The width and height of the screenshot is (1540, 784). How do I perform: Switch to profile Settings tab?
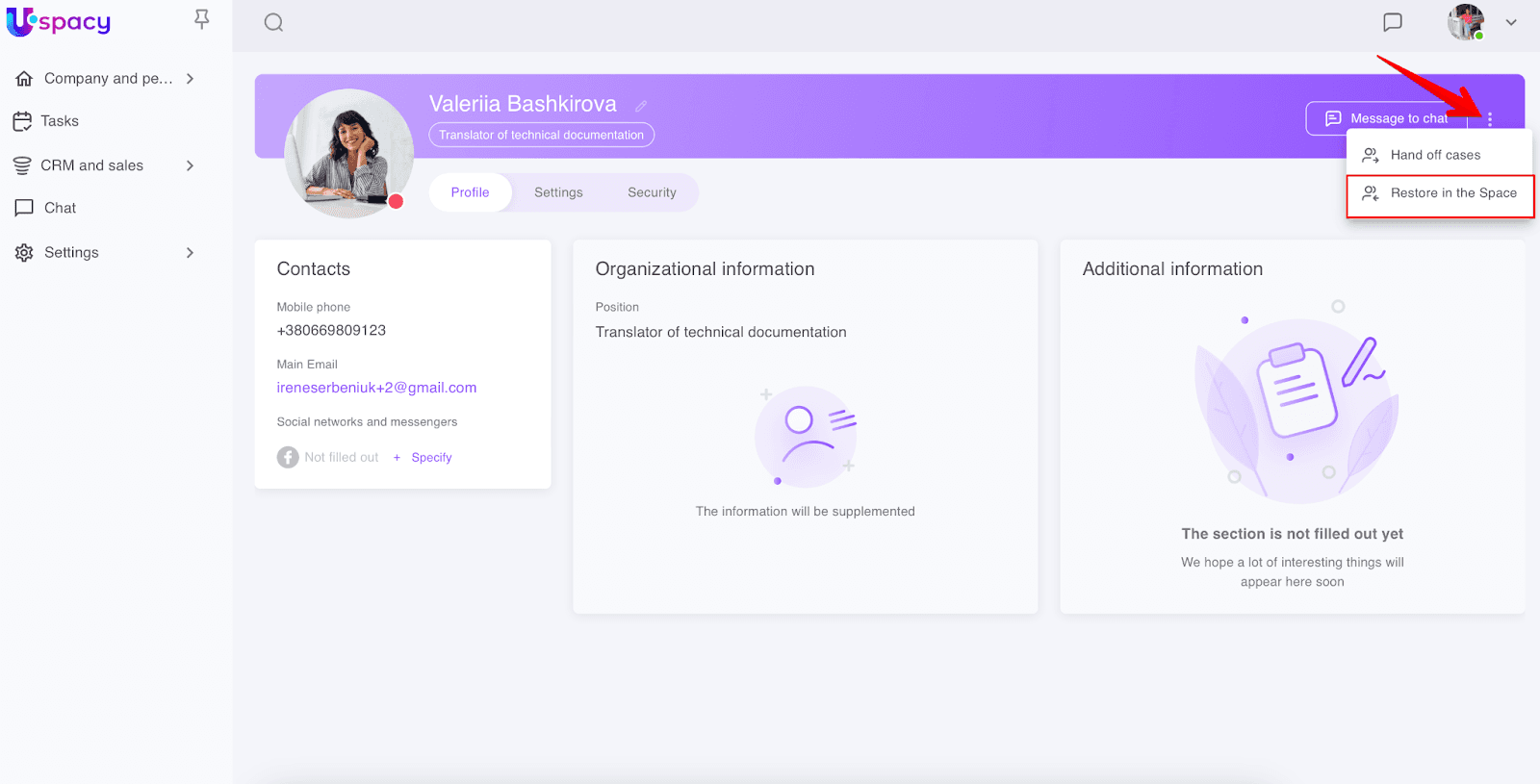558,192
